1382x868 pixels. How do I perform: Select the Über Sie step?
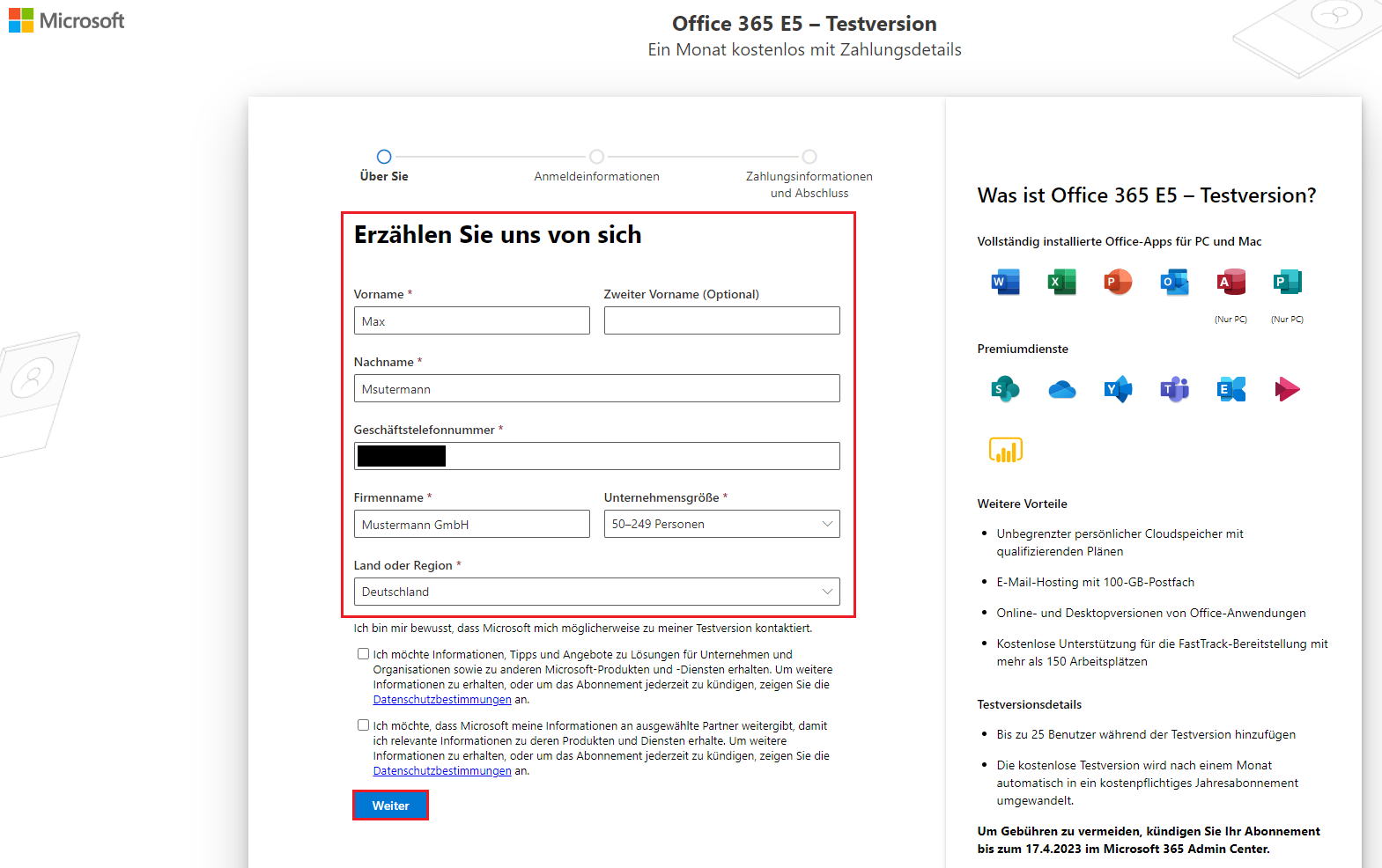coord(384,157)
